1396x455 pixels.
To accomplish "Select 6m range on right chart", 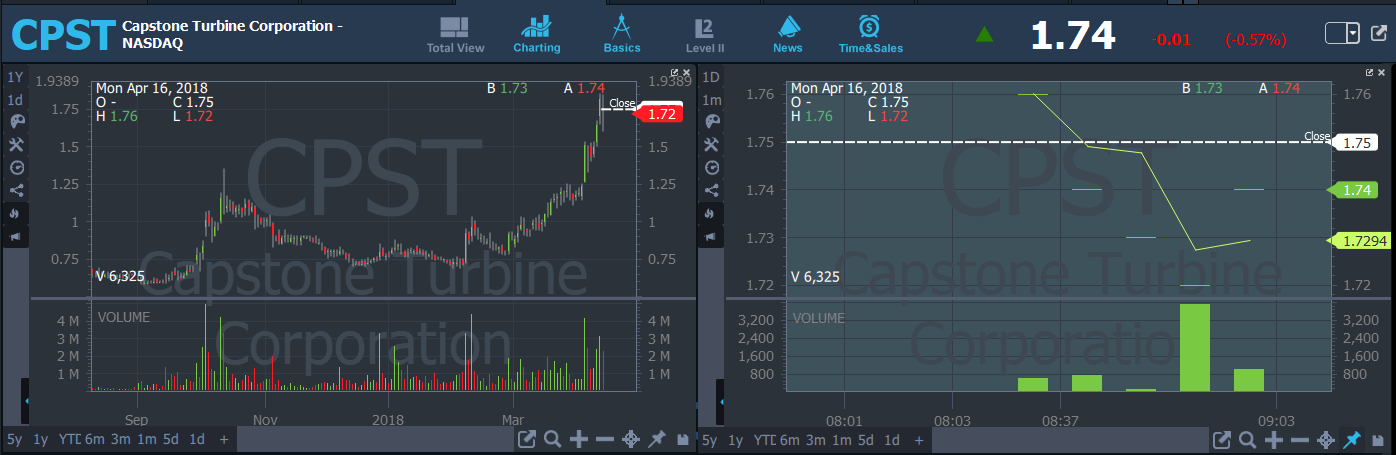I will [790, 440].
